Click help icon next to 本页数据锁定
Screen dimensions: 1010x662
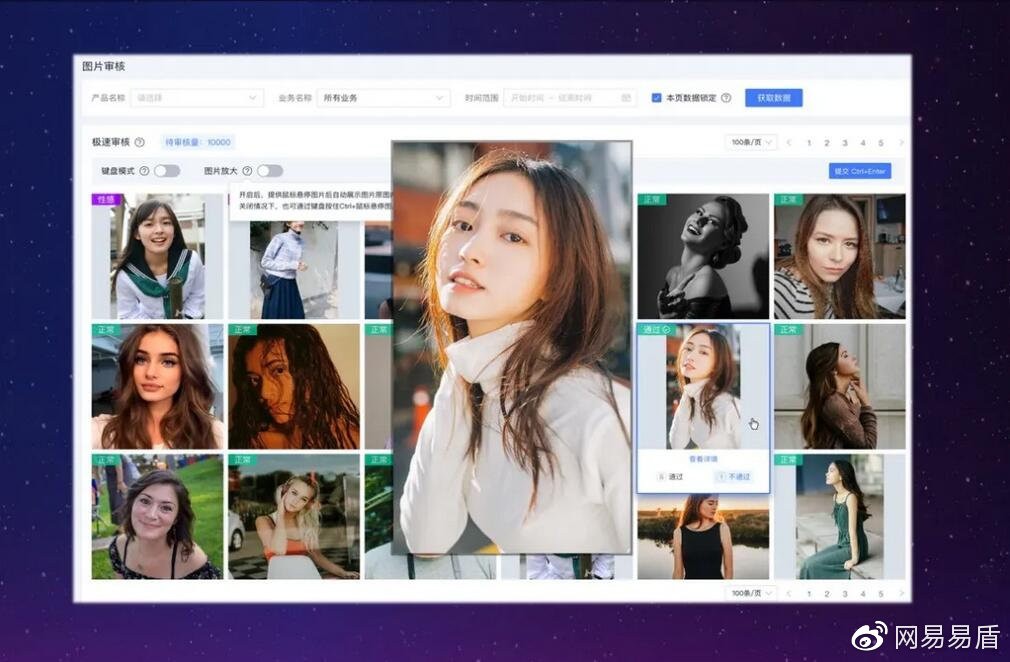(x=726, y=98)
